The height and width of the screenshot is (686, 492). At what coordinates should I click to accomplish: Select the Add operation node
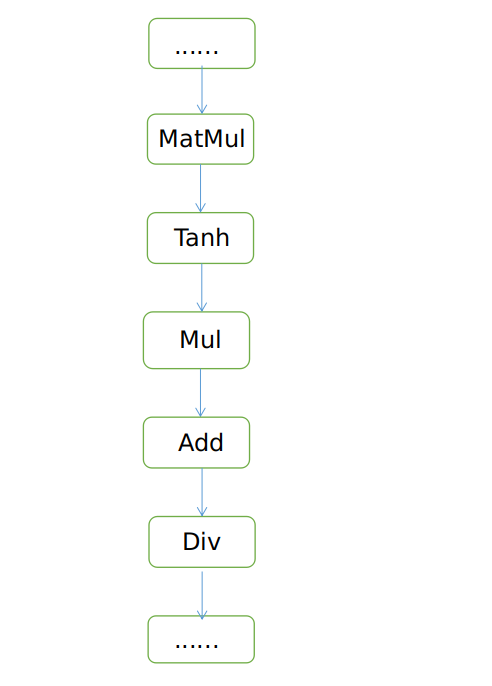(196, 442)
